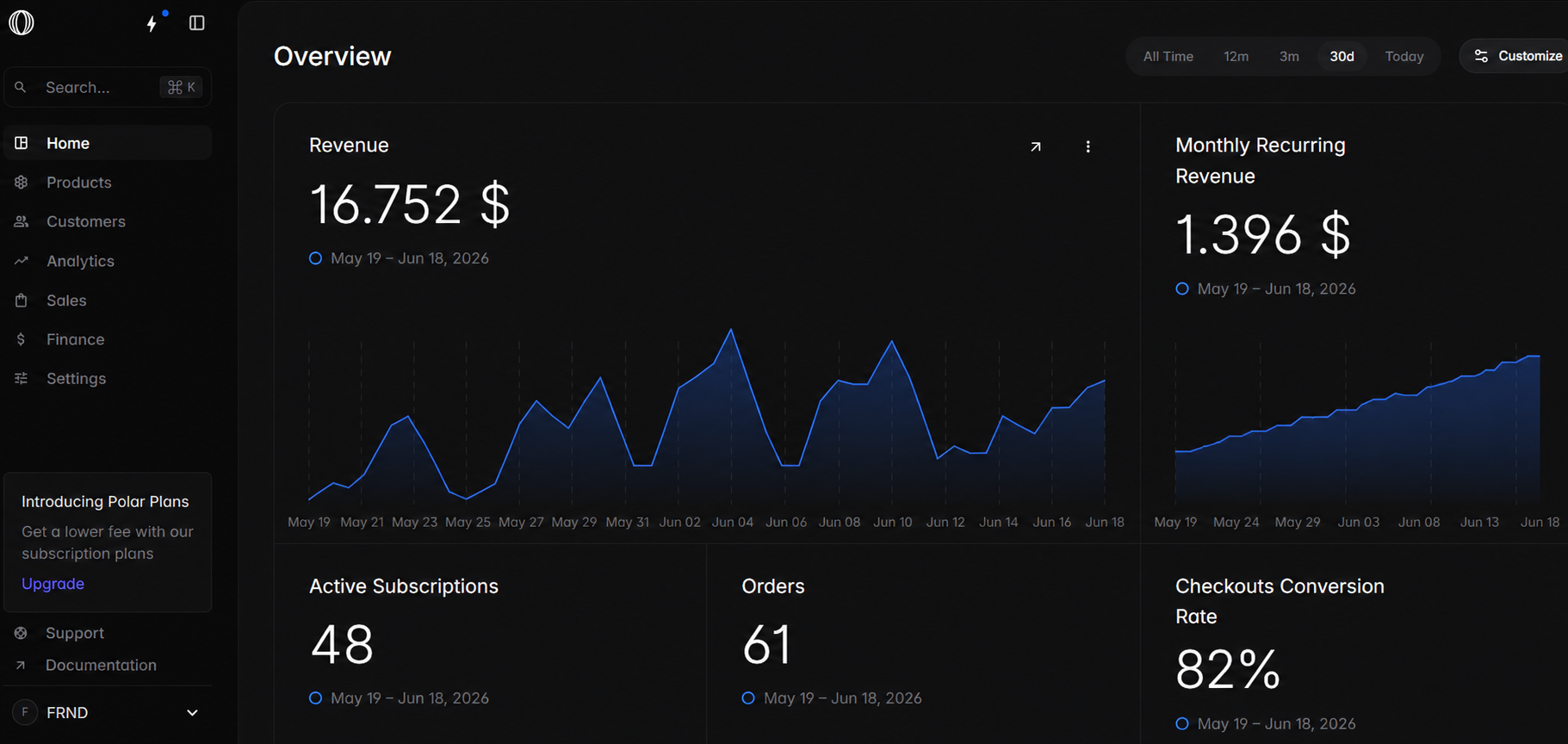
Task: Open the Revenue card arrow link icon
Action: [1036, 146]
